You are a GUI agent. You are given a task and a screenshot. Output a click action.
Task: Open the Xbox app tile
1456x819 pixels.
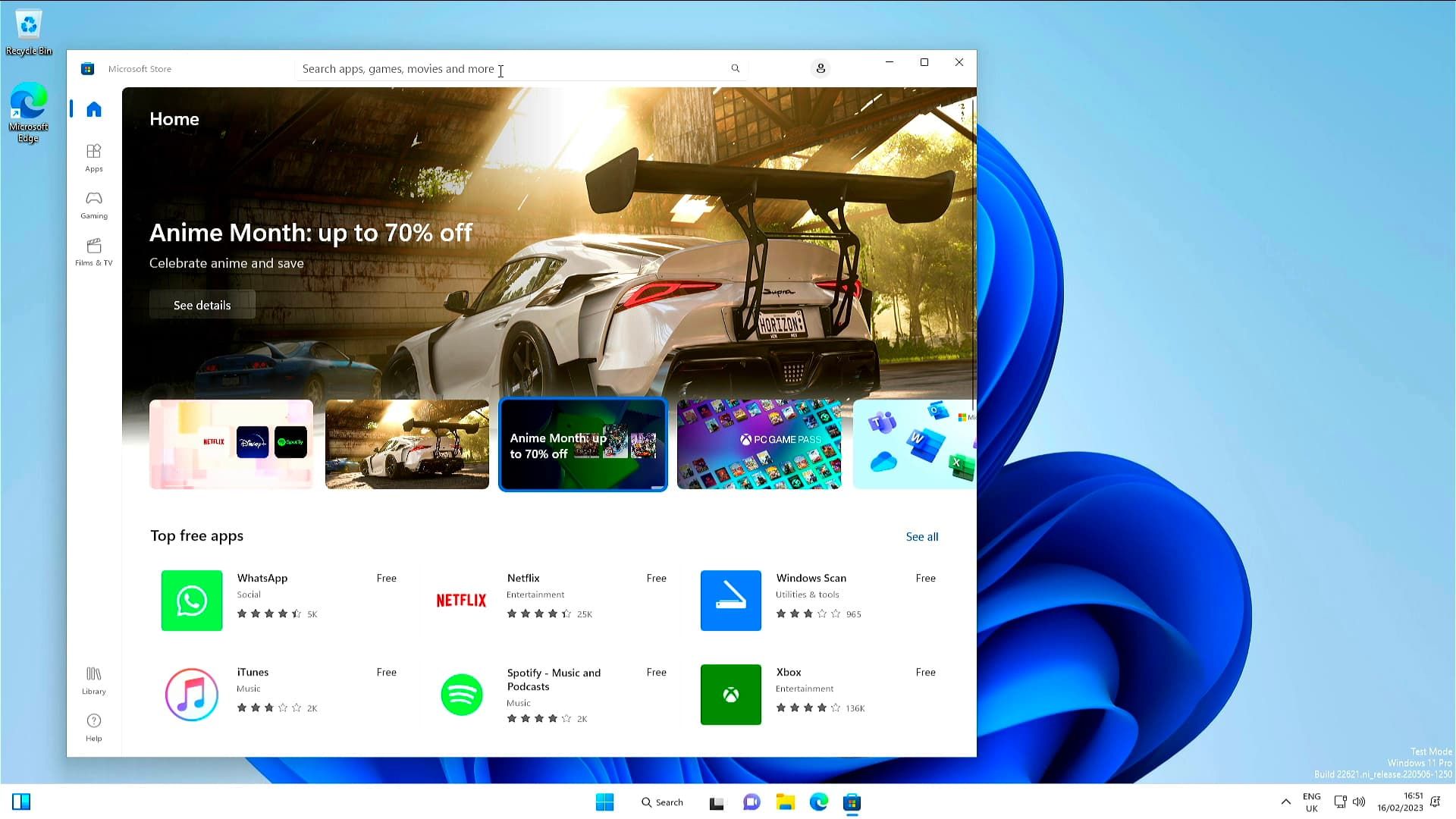[730, 695]
